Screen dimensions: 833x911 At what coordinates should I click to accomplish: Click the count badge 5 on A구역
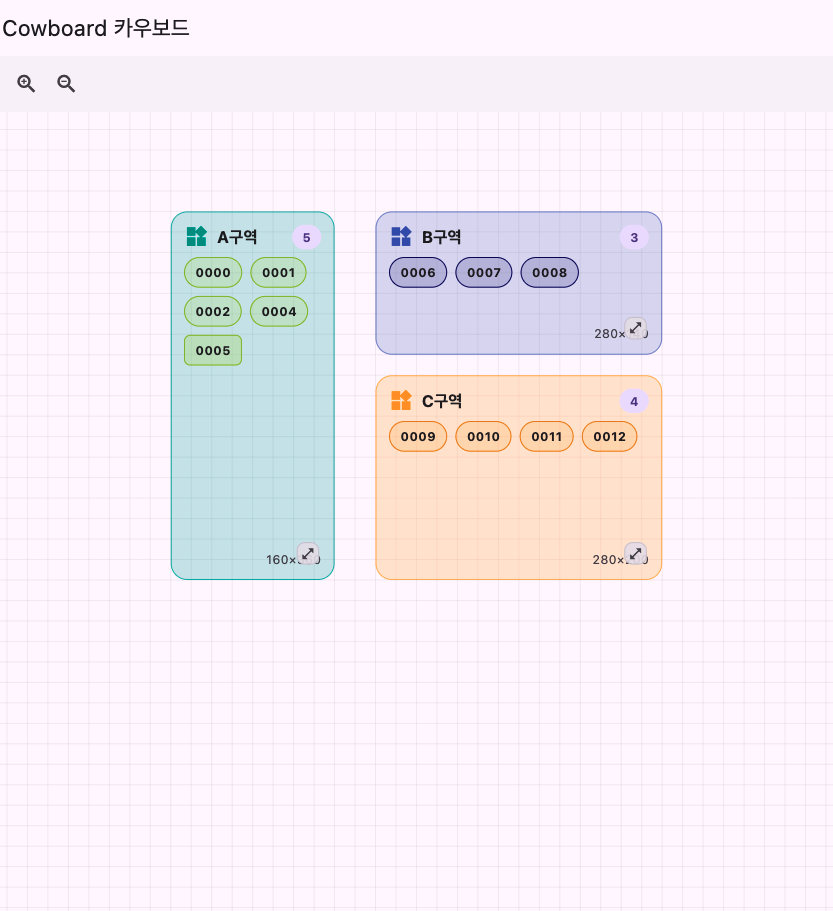tap(307, 237)
